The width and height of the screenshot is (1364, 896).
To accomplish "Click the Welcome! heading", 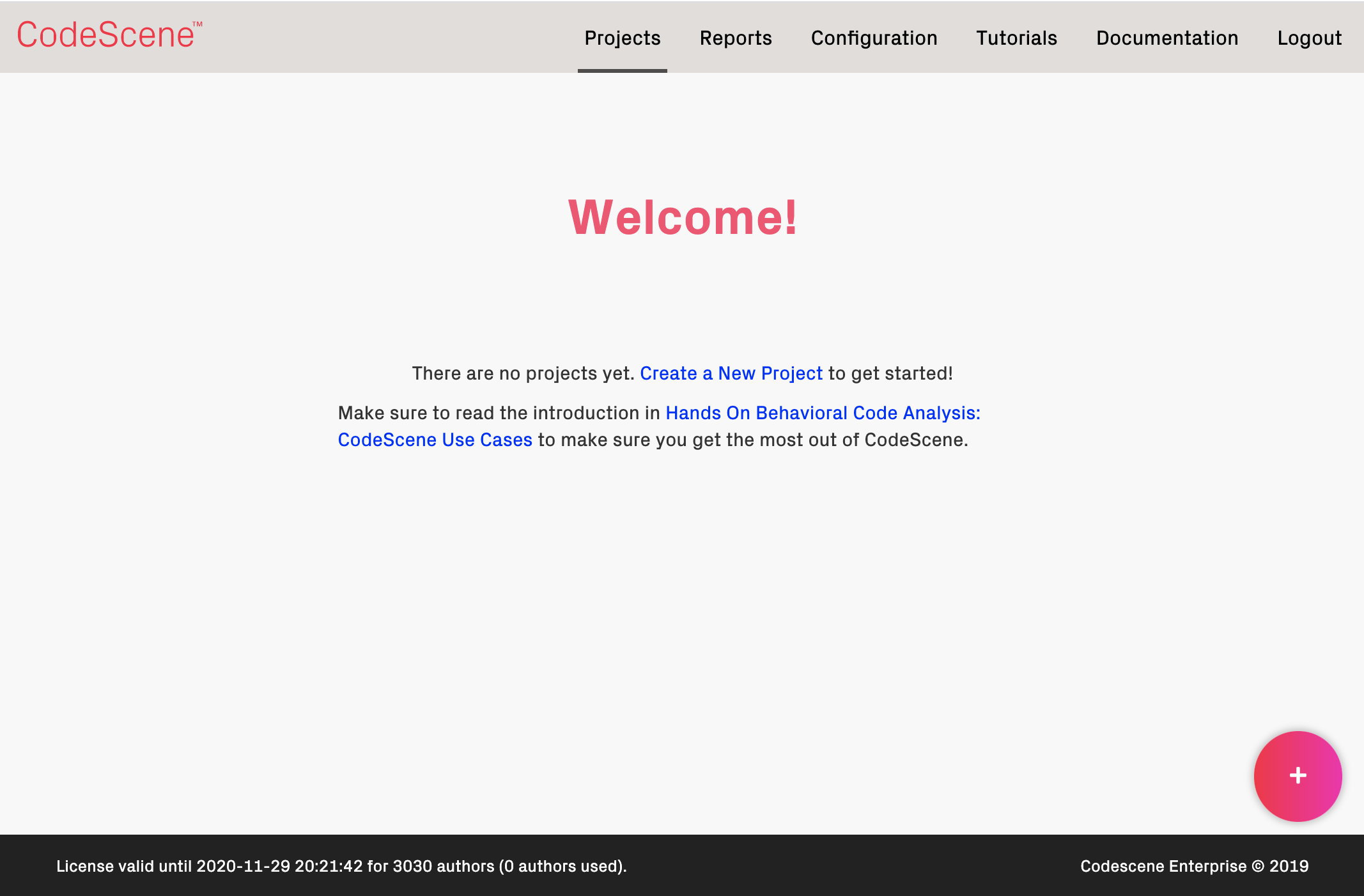I will pyautogui.click(x=683, y=217).
